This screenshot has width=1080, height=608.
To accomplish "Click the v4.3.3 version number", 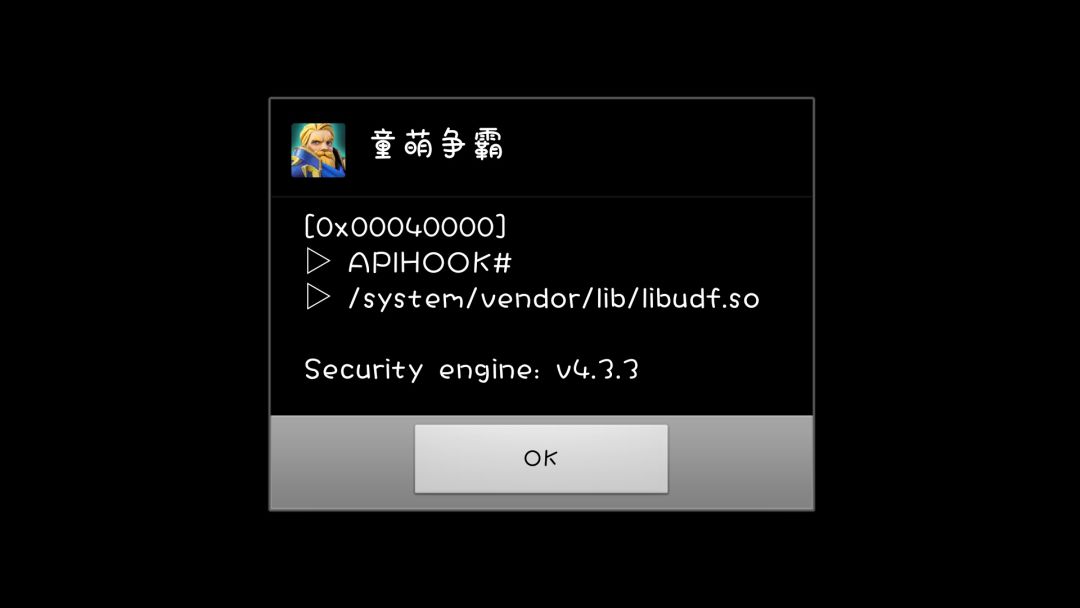I will click(597, 370).
